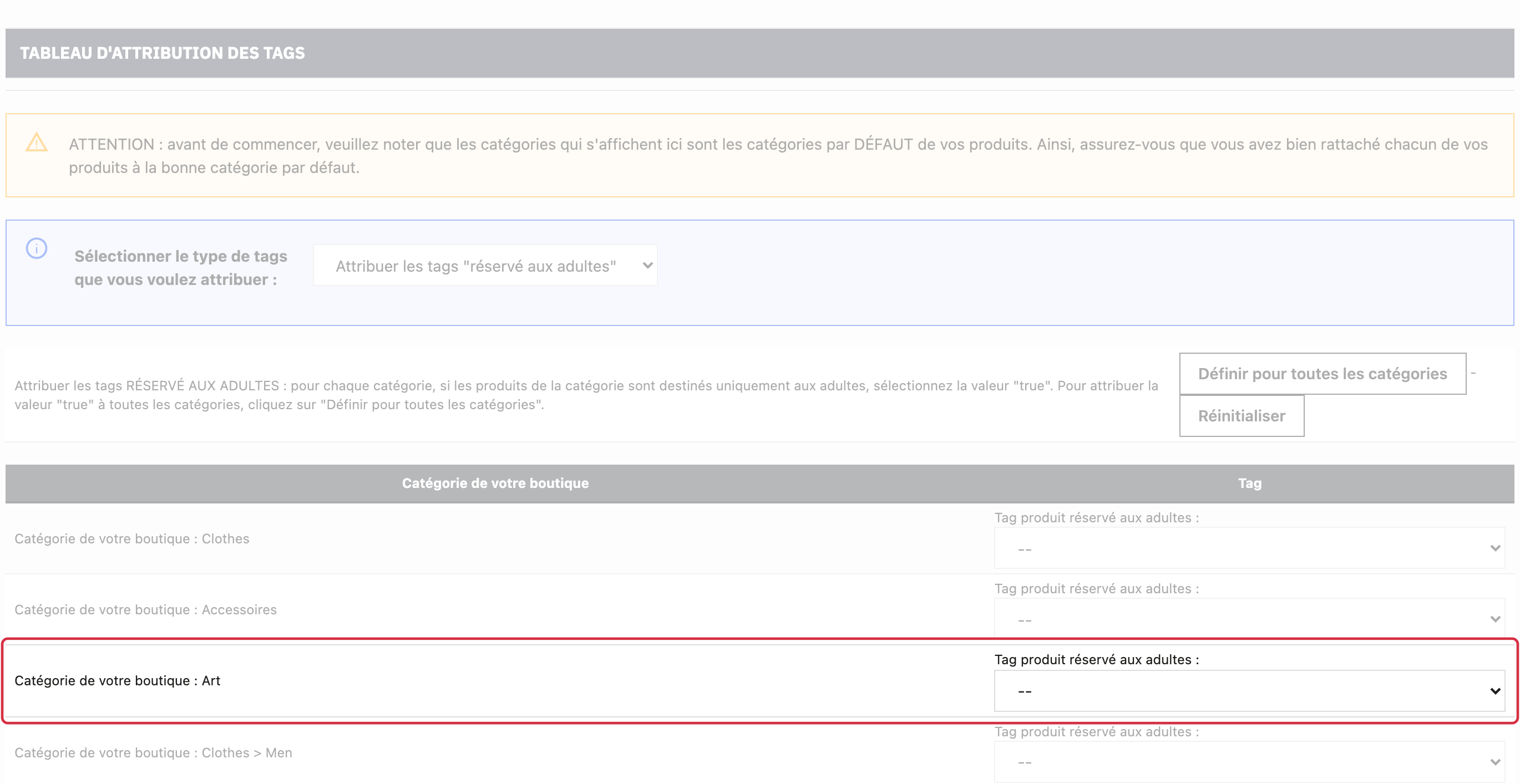Select the Art category row label

click(x=118, y=681)
